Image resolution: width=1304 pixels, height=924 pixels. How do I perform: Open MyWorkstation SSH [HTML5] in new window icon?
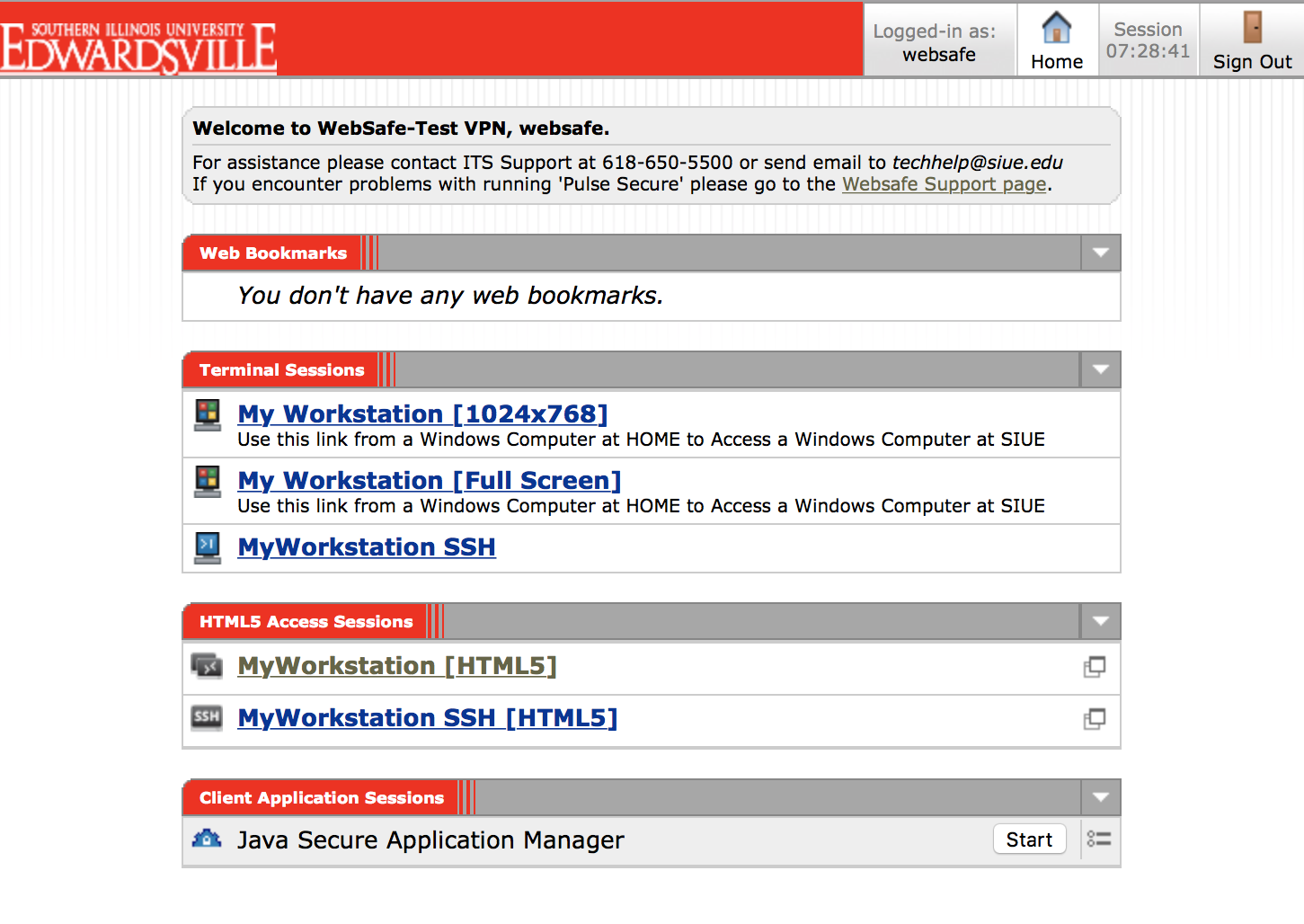point(1094,719)
